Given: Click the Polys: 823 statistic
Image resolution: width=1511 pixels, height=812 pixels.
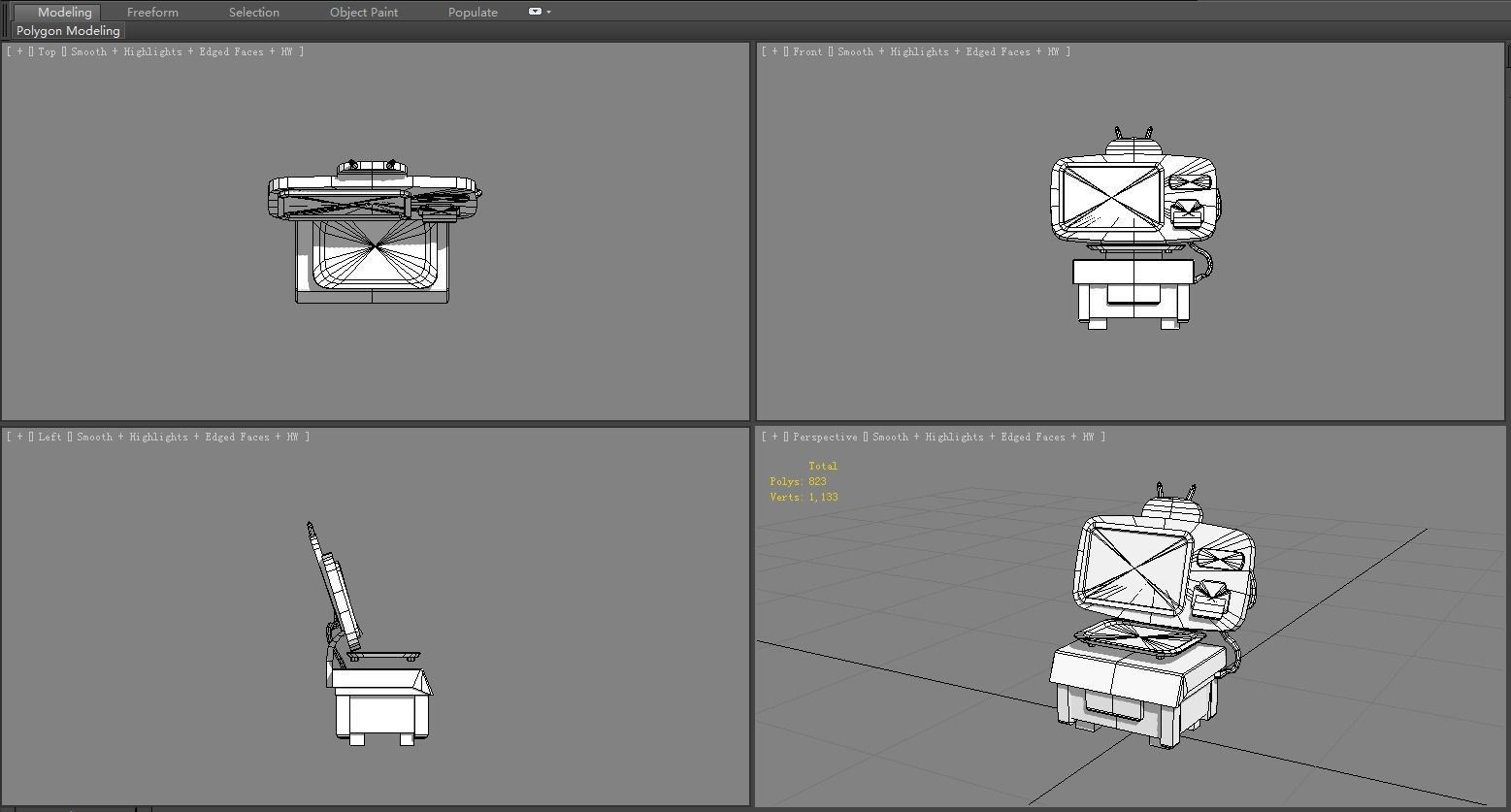Looking at the screenshot, I should tap(798, 481).
